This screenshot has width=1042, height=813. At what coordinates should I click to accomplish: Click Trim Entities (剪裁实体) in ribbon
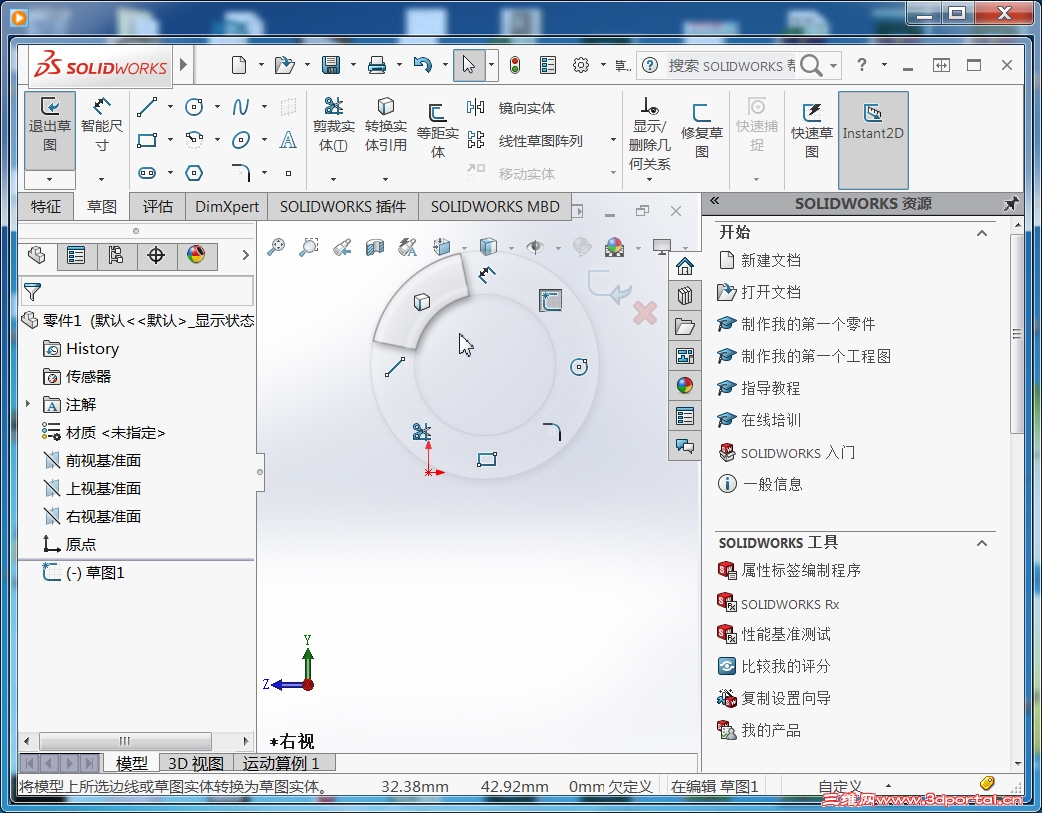[x=334, y=124]
